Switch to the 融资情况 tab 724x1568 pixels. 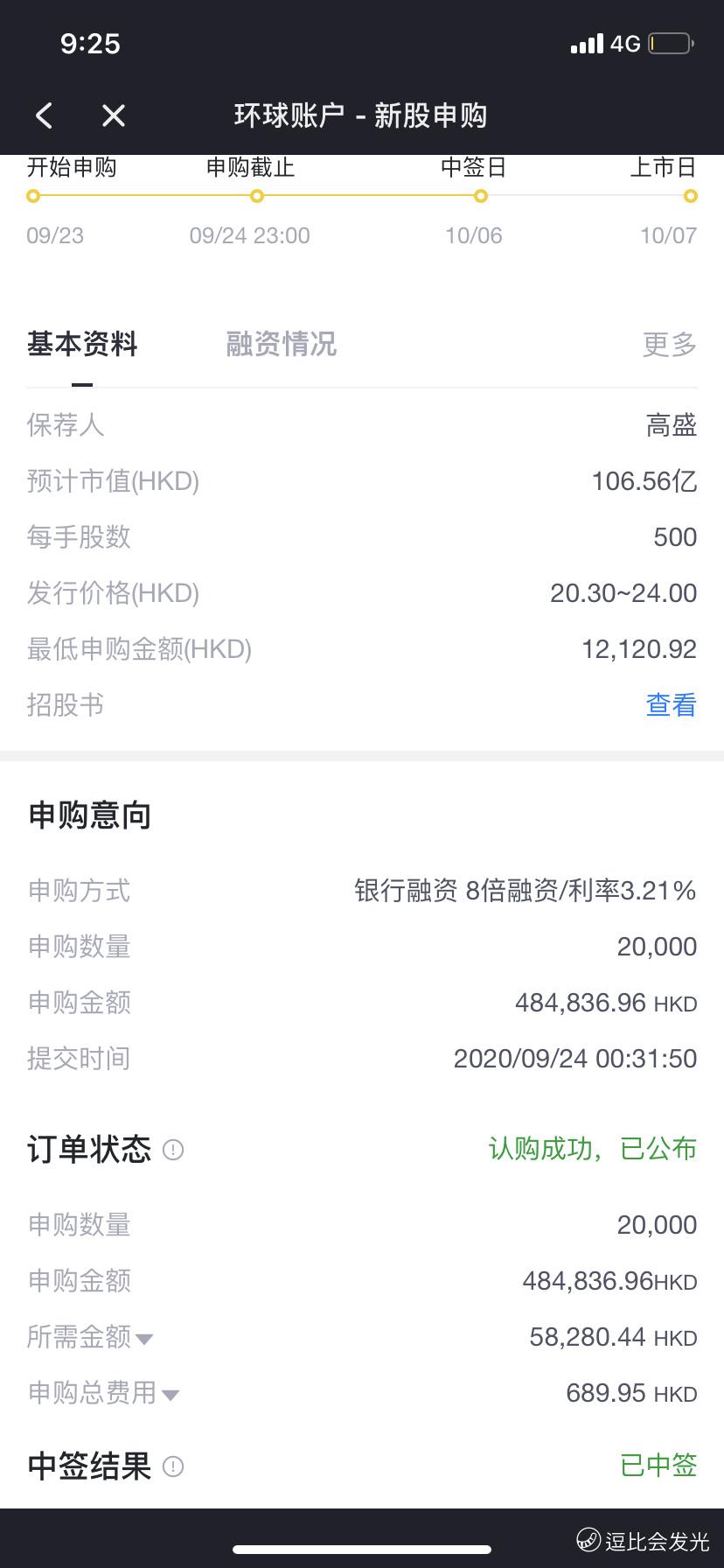pos(281,344)
